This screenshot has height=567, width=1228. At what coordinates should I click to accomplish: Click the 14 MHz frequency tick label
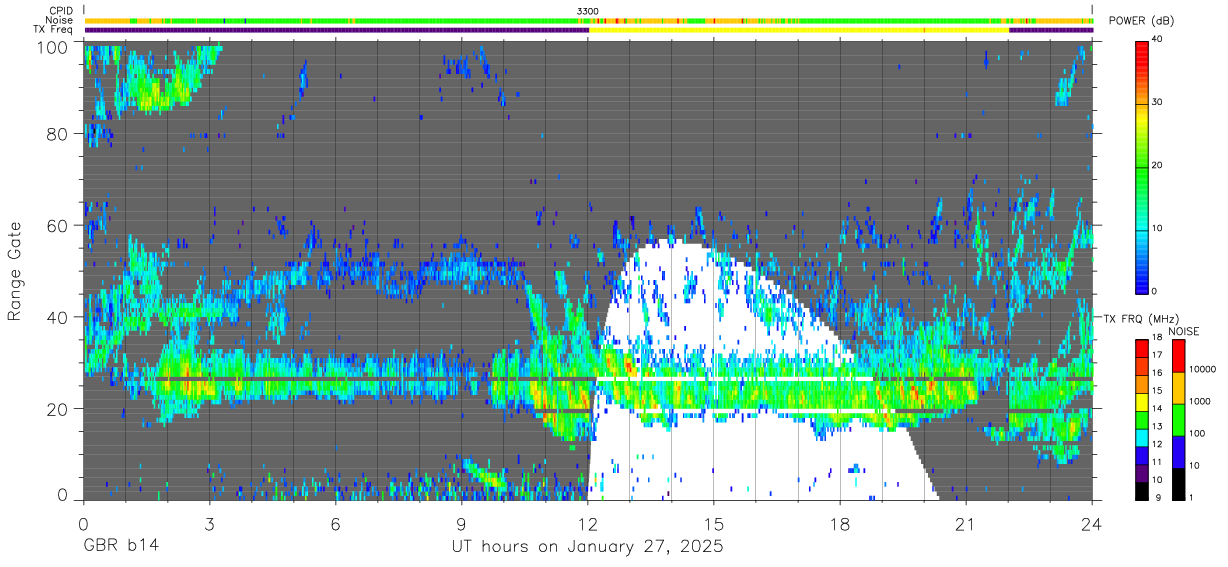pos(1159,408)
